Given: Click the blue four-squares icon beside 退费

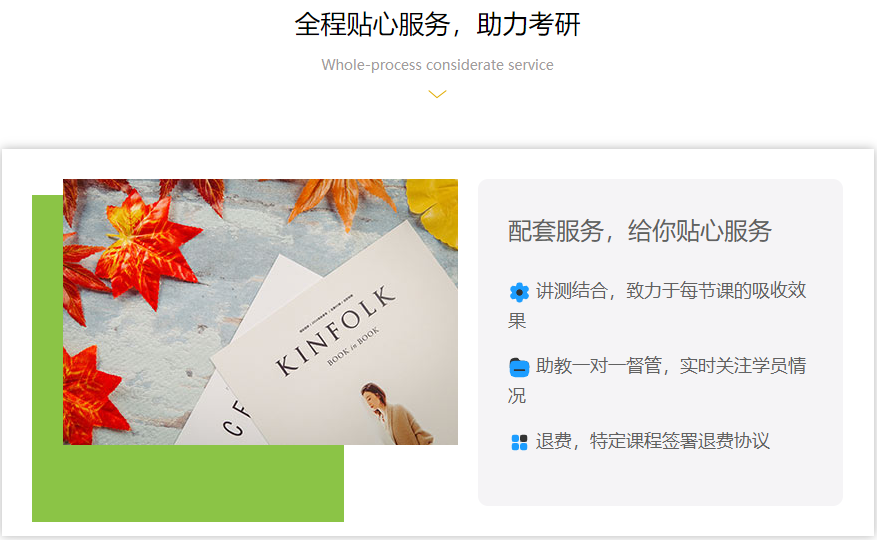Looking at the screenshot, I should 519,442.
